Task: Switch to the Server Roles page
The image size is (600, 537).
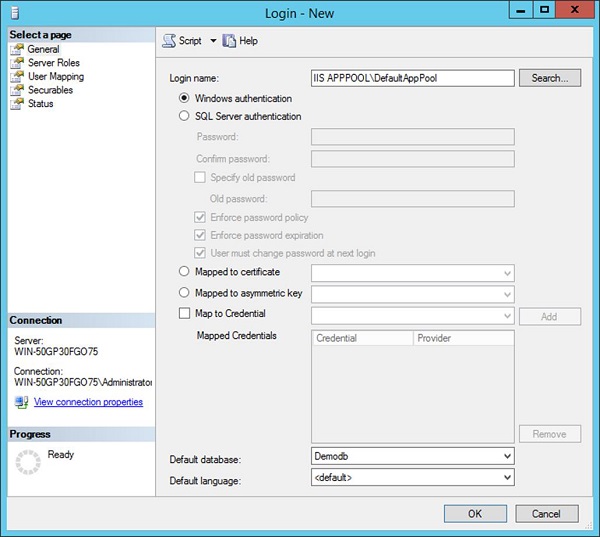Action: 53,63
